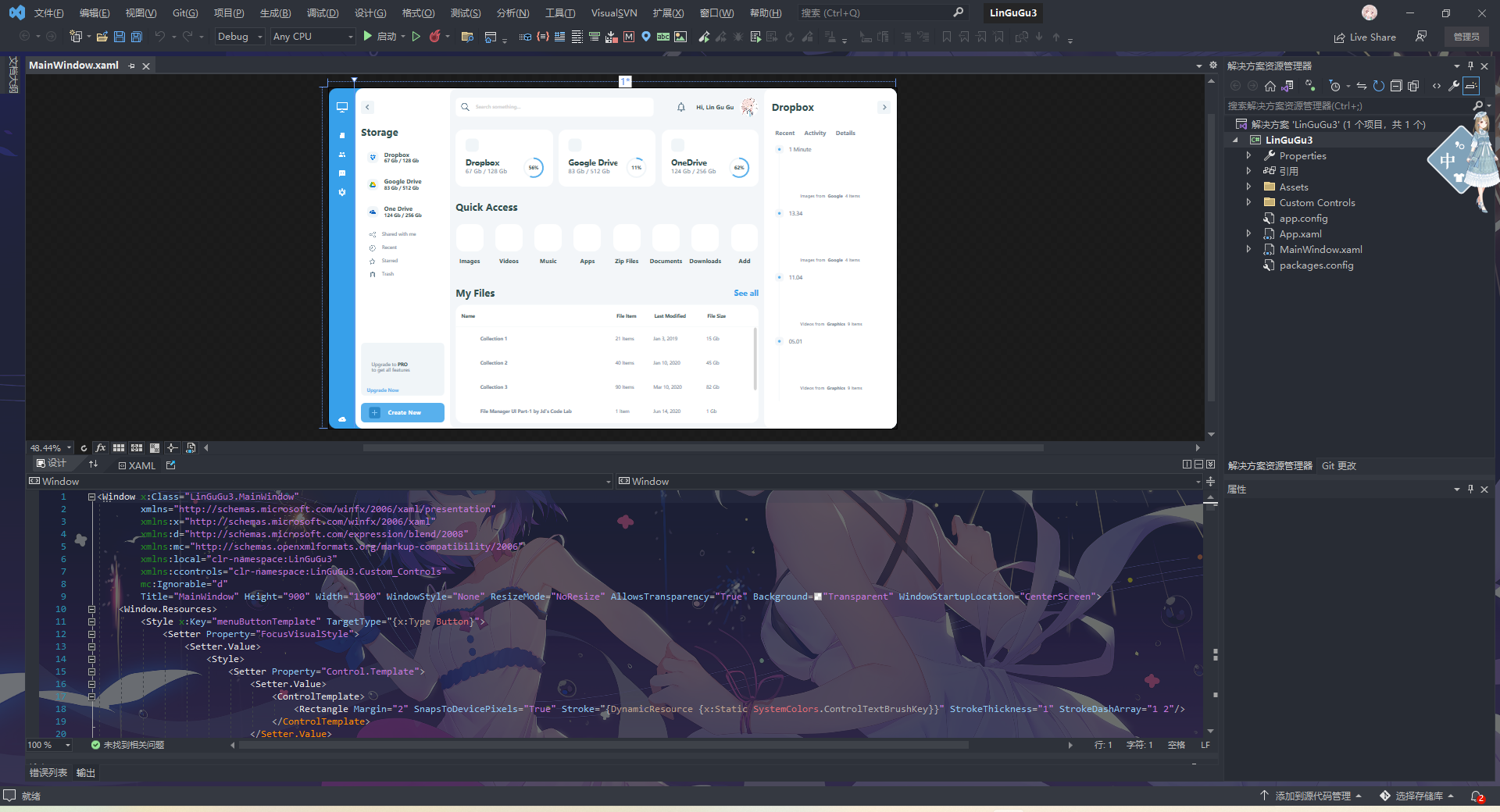Select MainWindow.xaml in Solution Explorer
Screen dimensions: 1500x812
pos(1320,250)
